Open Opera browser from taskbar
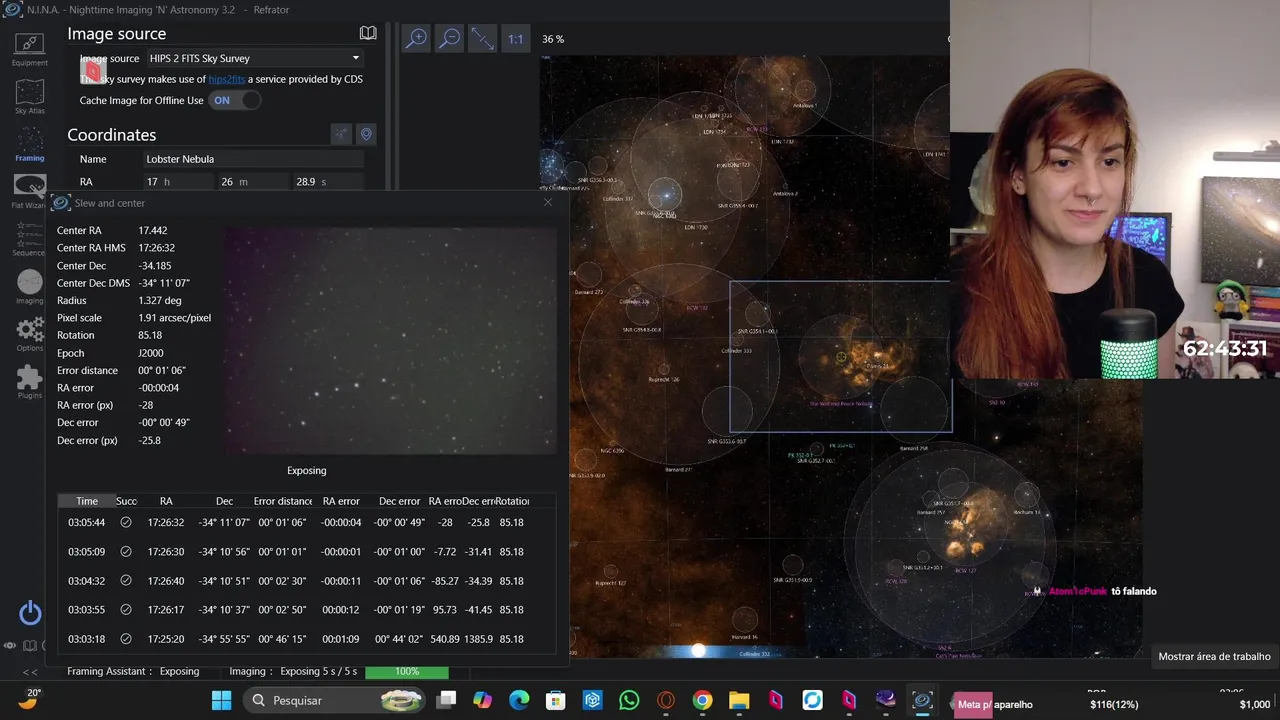 [x=666, y=700]
